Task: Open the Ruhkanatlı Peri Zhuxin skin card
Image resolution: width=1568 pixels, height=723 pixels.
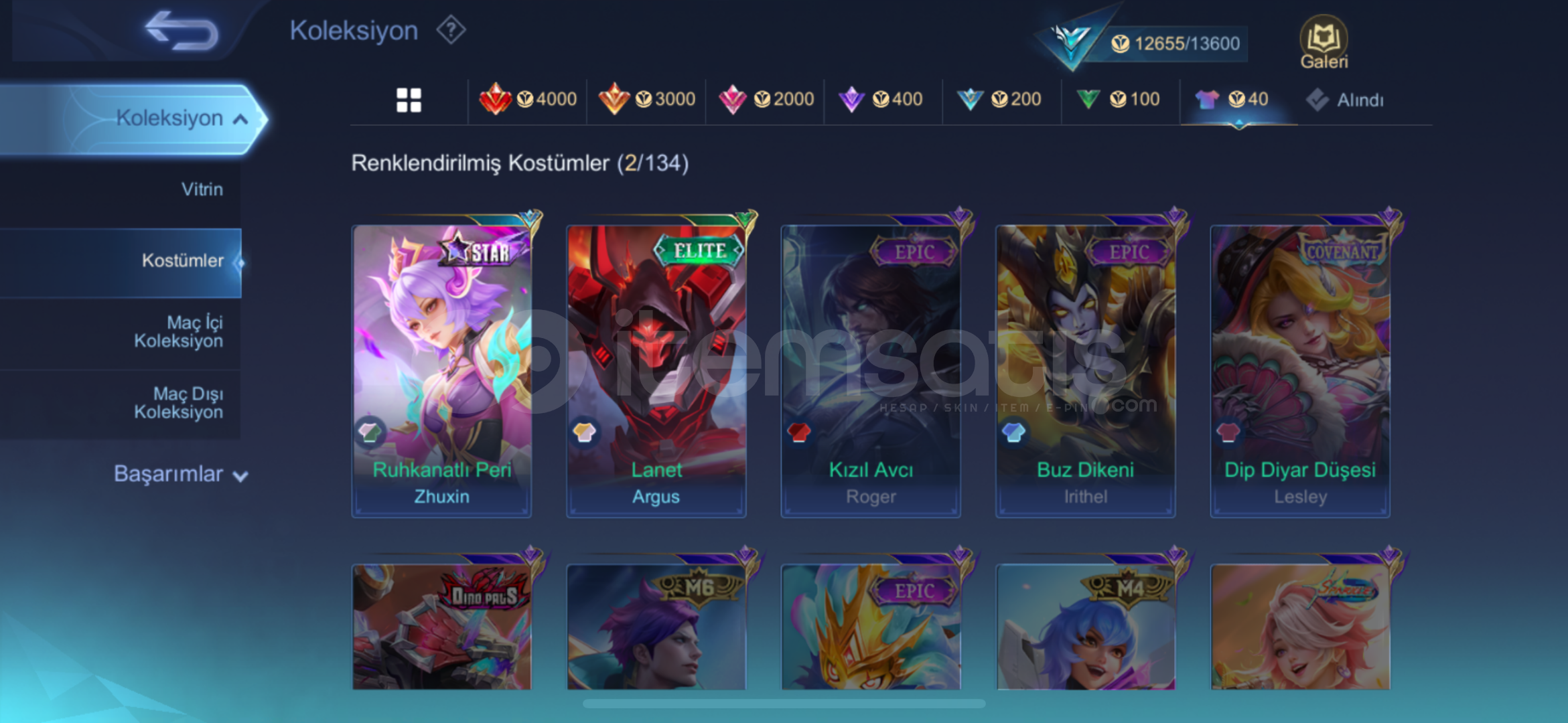Action: (441, 372)
